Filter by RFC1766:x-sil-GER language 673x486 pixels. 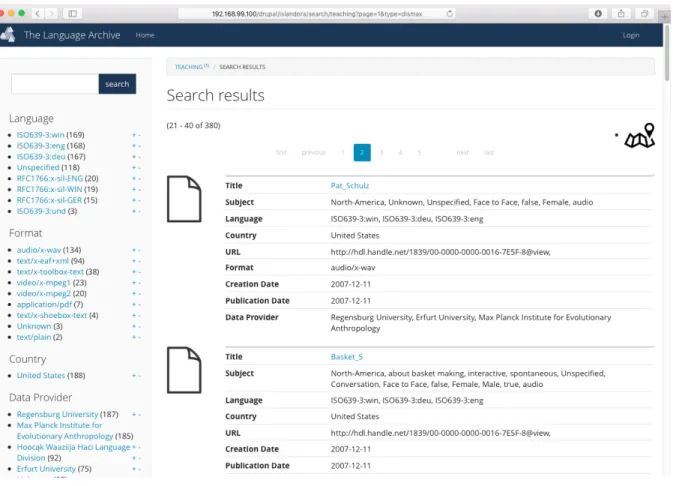pos(49,200)
